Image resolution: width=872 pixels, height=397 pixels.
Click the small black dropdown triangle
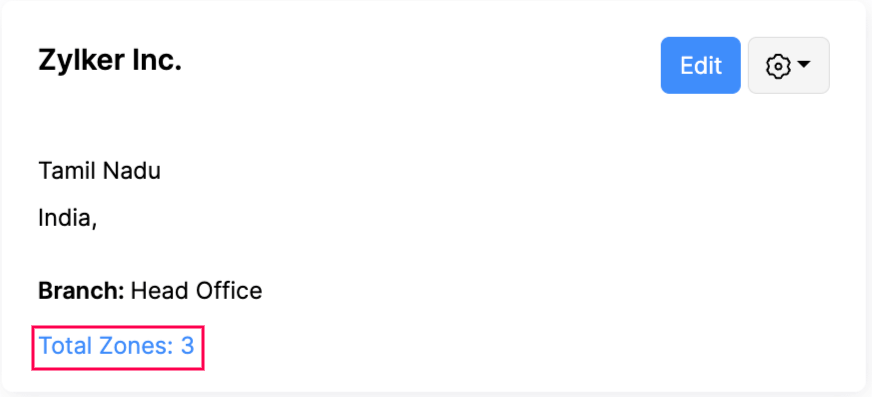coord(803,65)
